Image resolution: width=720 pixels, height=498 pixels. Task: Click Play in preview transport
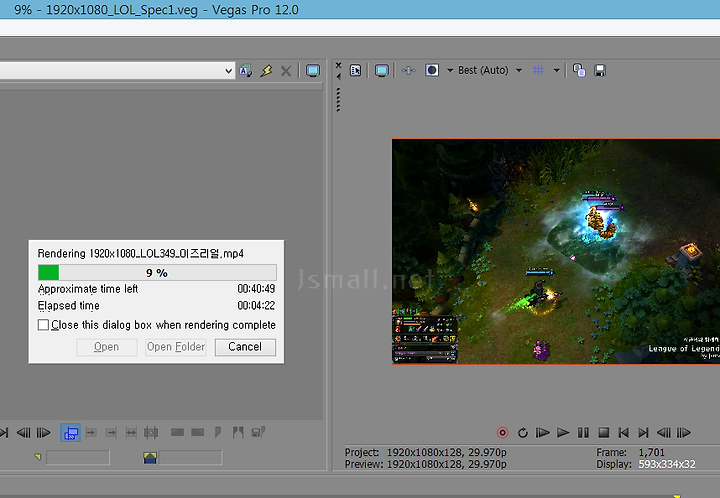point(563,432)
